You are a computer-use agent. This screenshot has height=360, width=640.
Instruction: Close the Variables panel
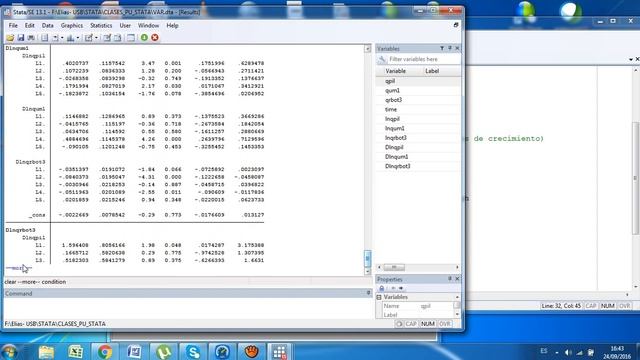click(457, 48)
